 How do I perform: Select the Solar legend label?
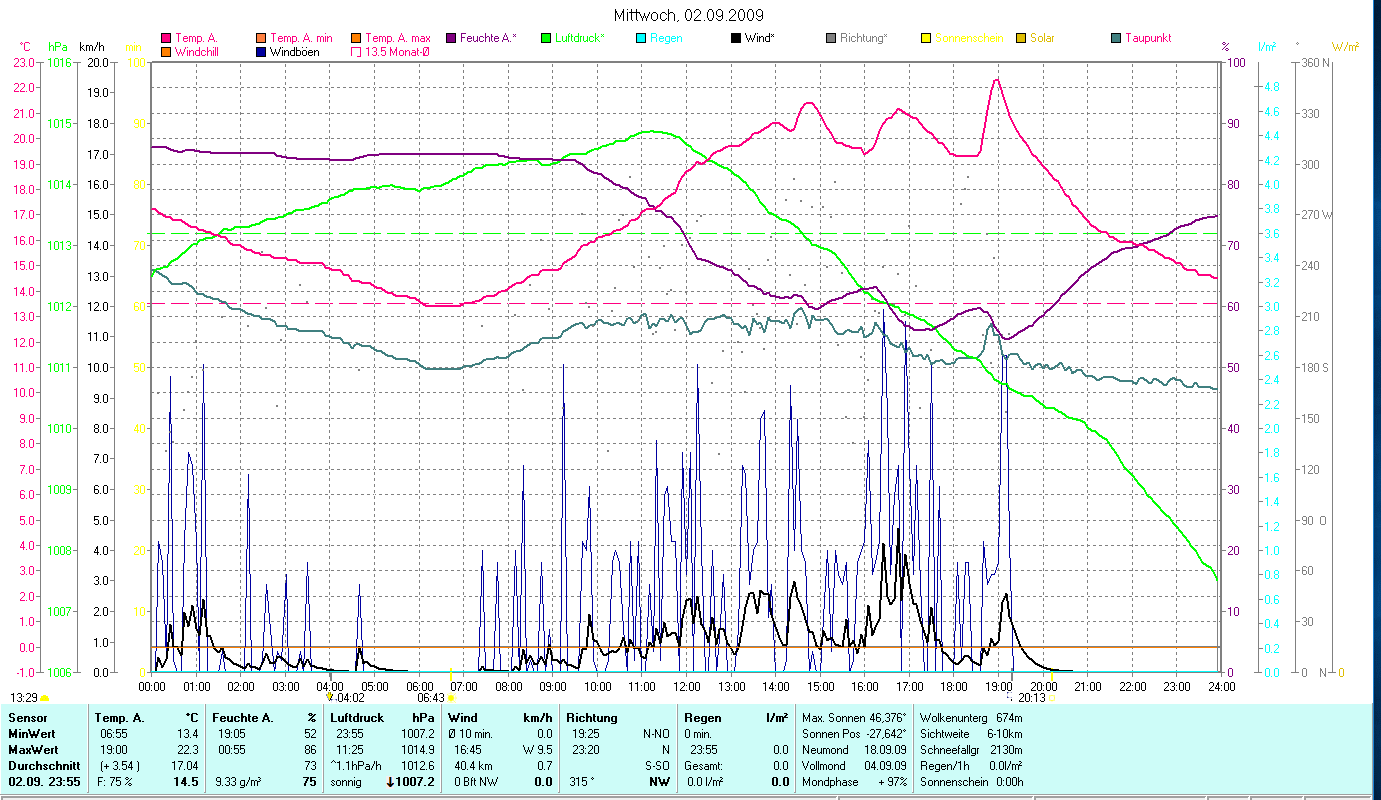(x=1042, y=38)
